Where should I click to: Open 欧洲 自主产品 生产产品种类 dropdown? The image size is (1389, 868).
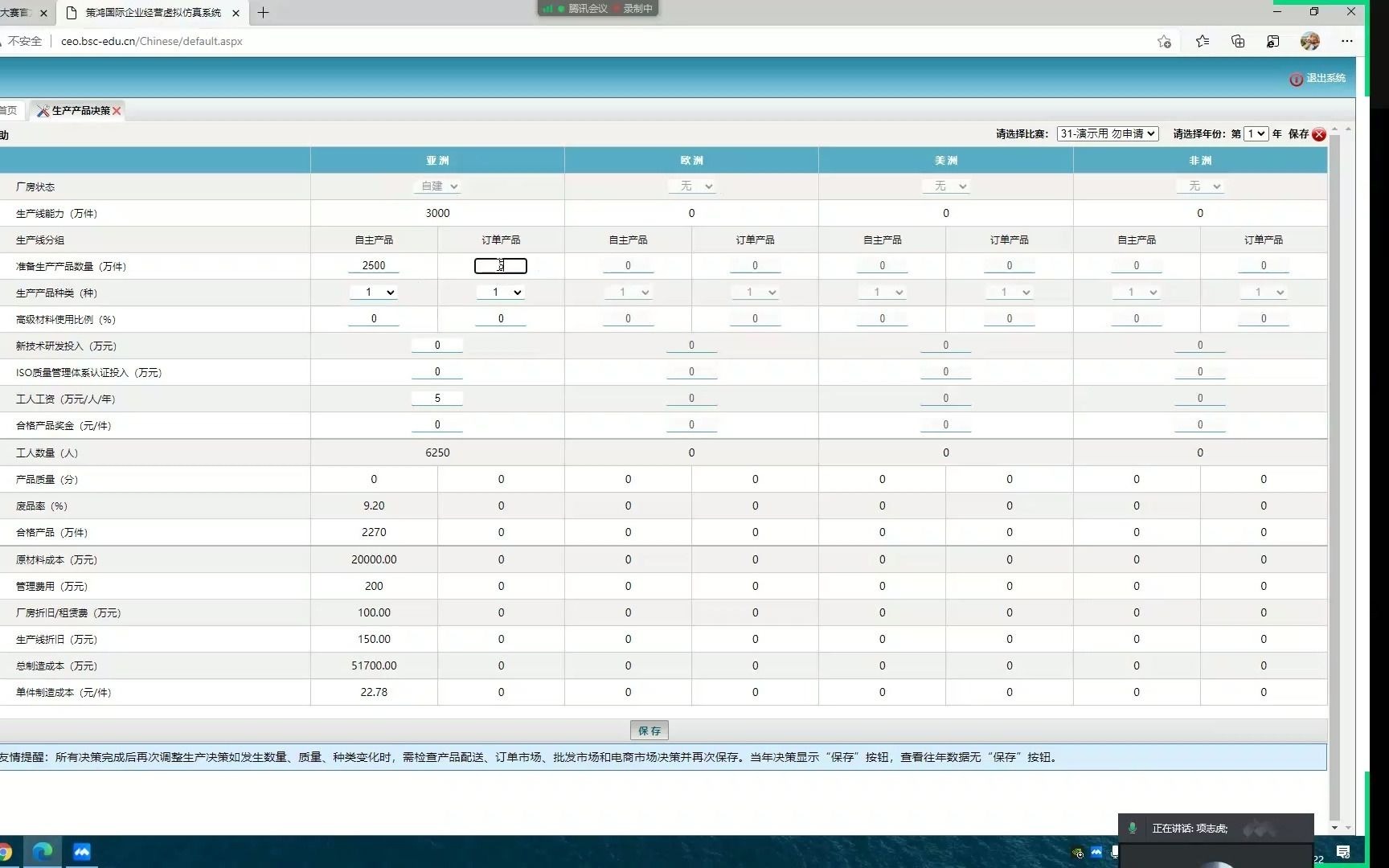pyautogui.click(x=628, y=293)
